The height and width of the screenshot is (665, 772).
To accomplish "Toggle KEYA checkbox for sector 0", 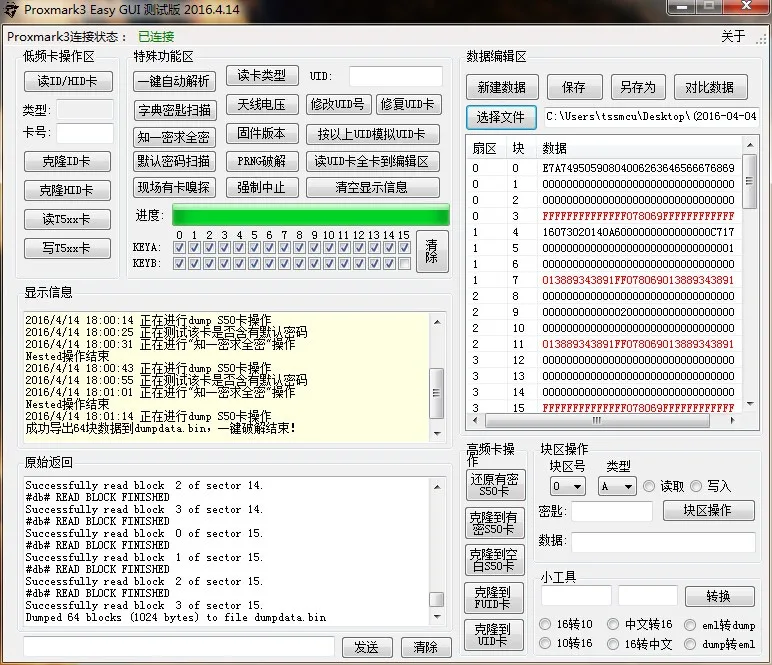I will tap(180, 248).
